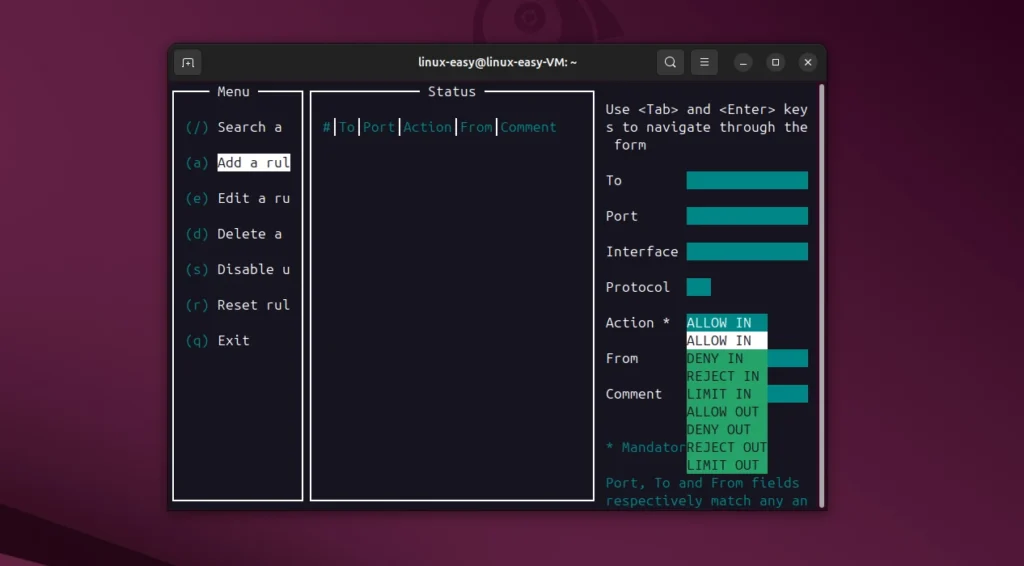Select LIMIT OUT from Action list
The image size is (1024, 566).
point(726,465)
